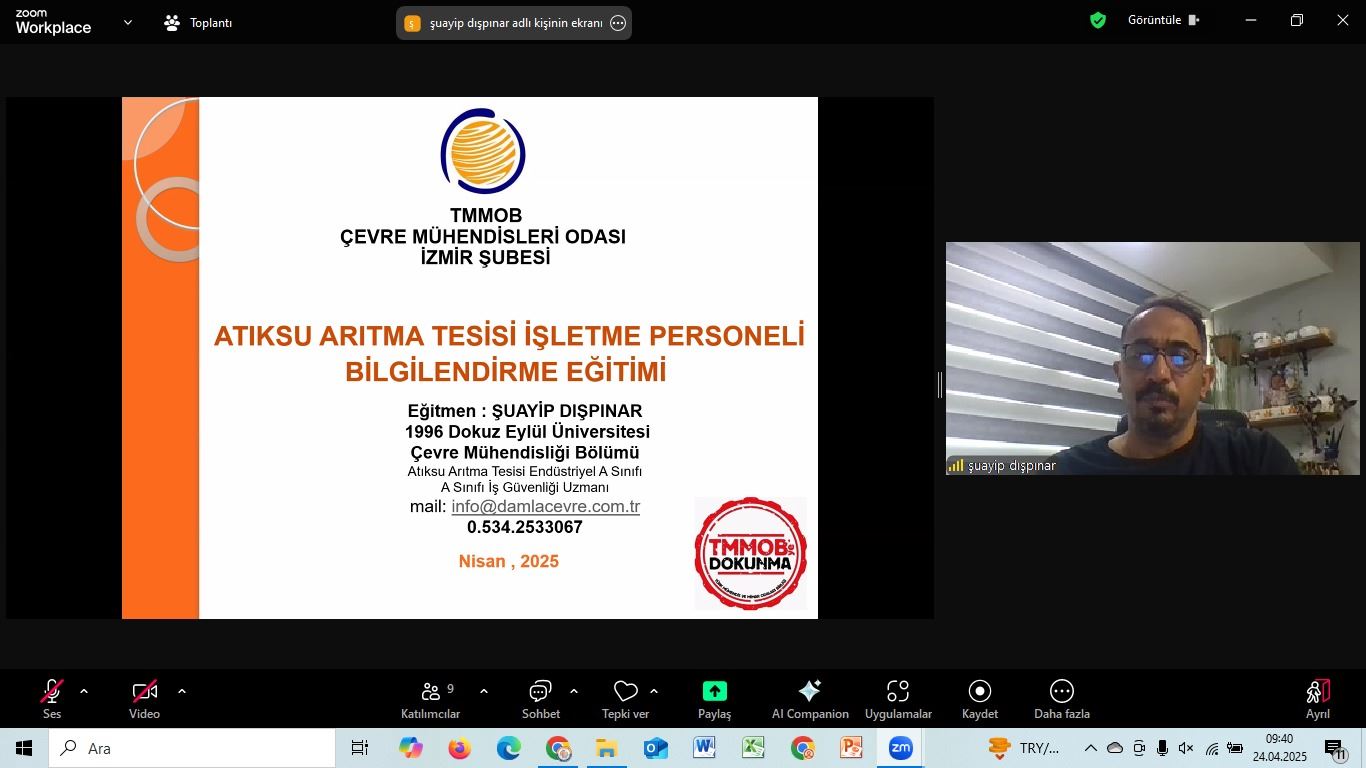Open the Katılımcılar participants panel
The width and height of the screenshot is (1366, 768).
tap(431, 693)
